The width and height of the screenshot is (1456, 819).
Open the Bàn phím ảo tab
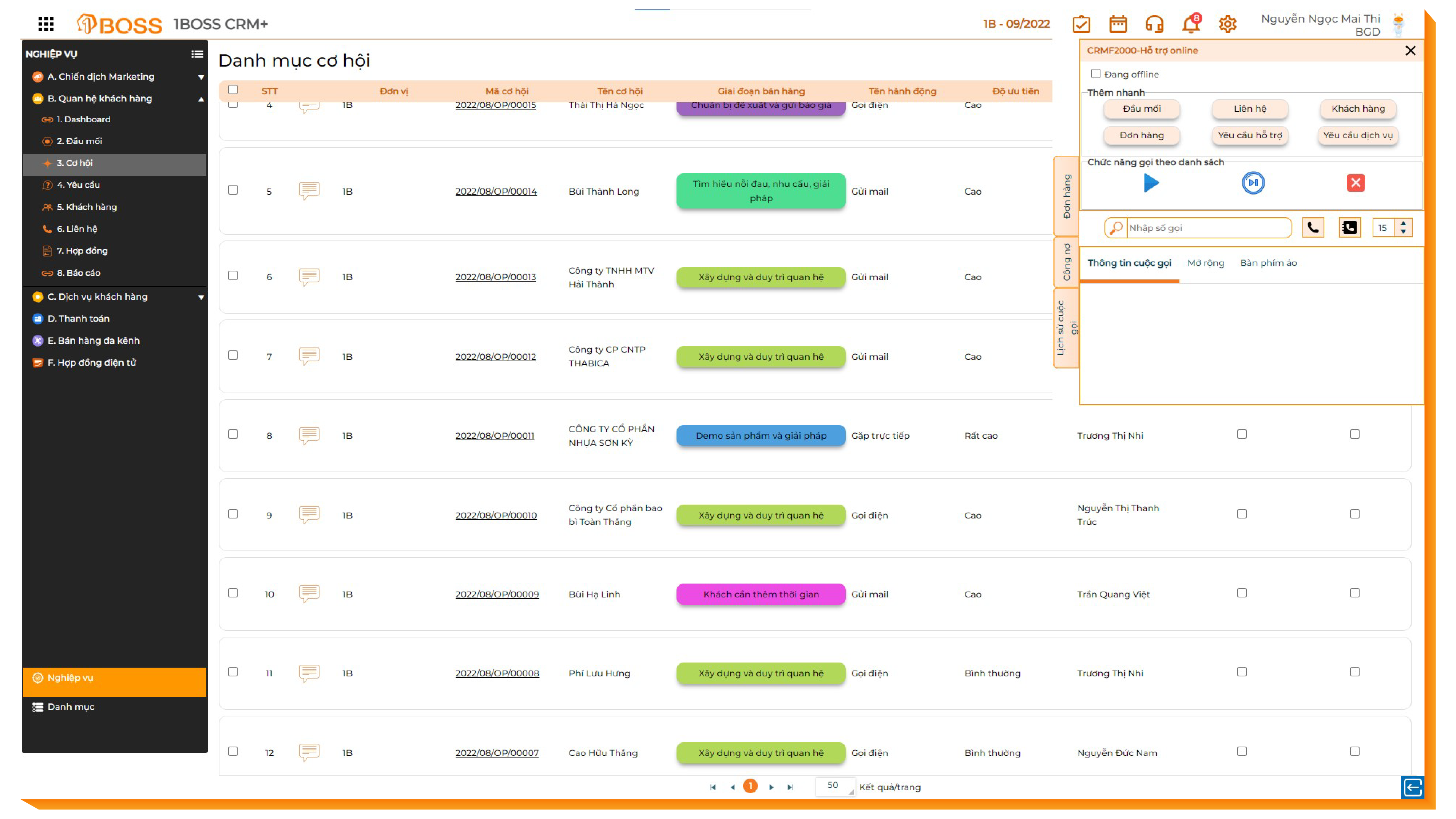click(1268, 263)
